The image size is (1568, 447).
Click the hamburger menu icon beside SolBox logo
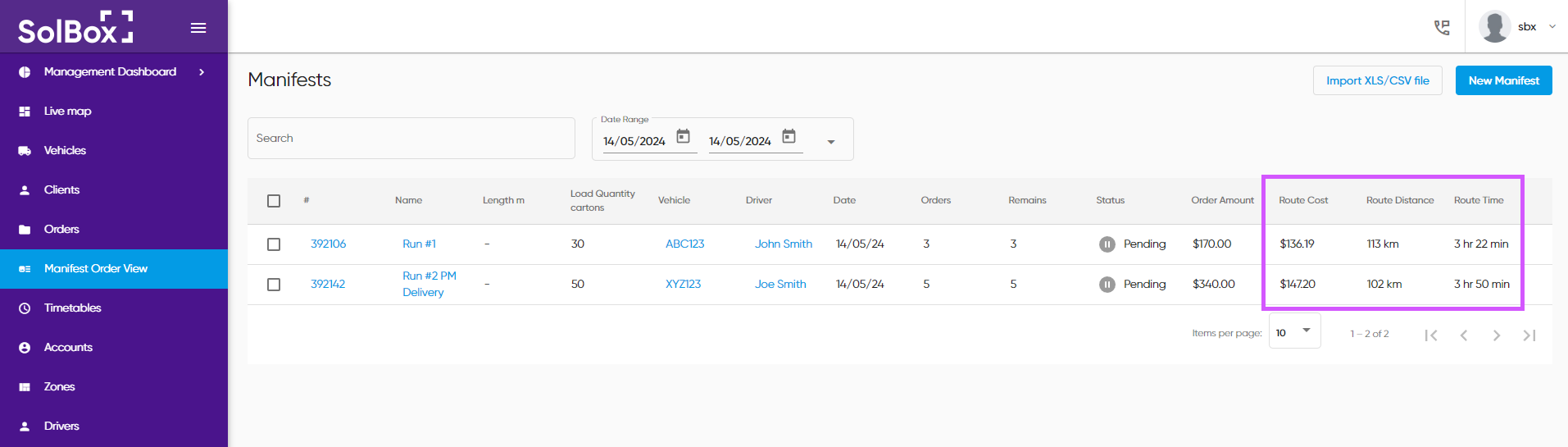198,28
